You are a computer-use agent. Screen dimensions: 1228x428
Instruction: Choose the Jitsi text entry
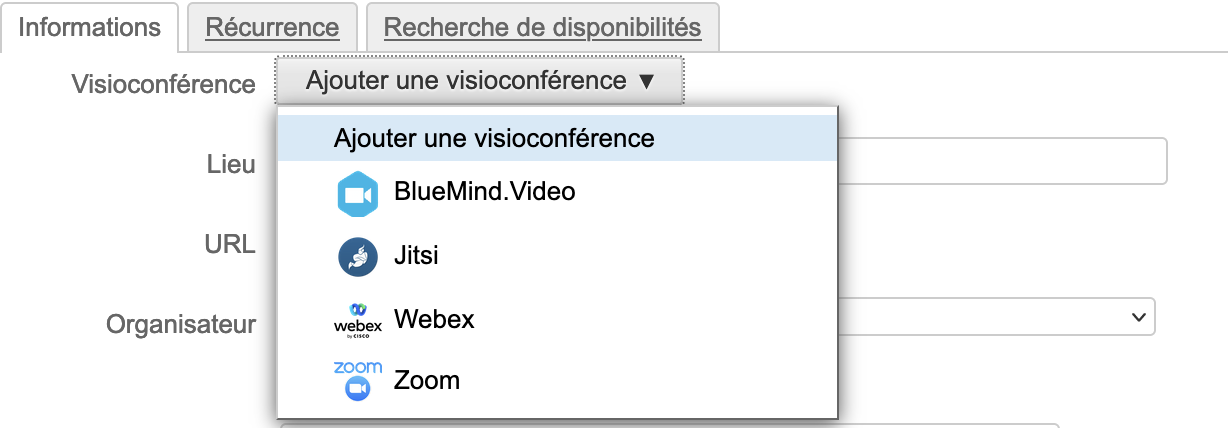click(x=416, y=256)
